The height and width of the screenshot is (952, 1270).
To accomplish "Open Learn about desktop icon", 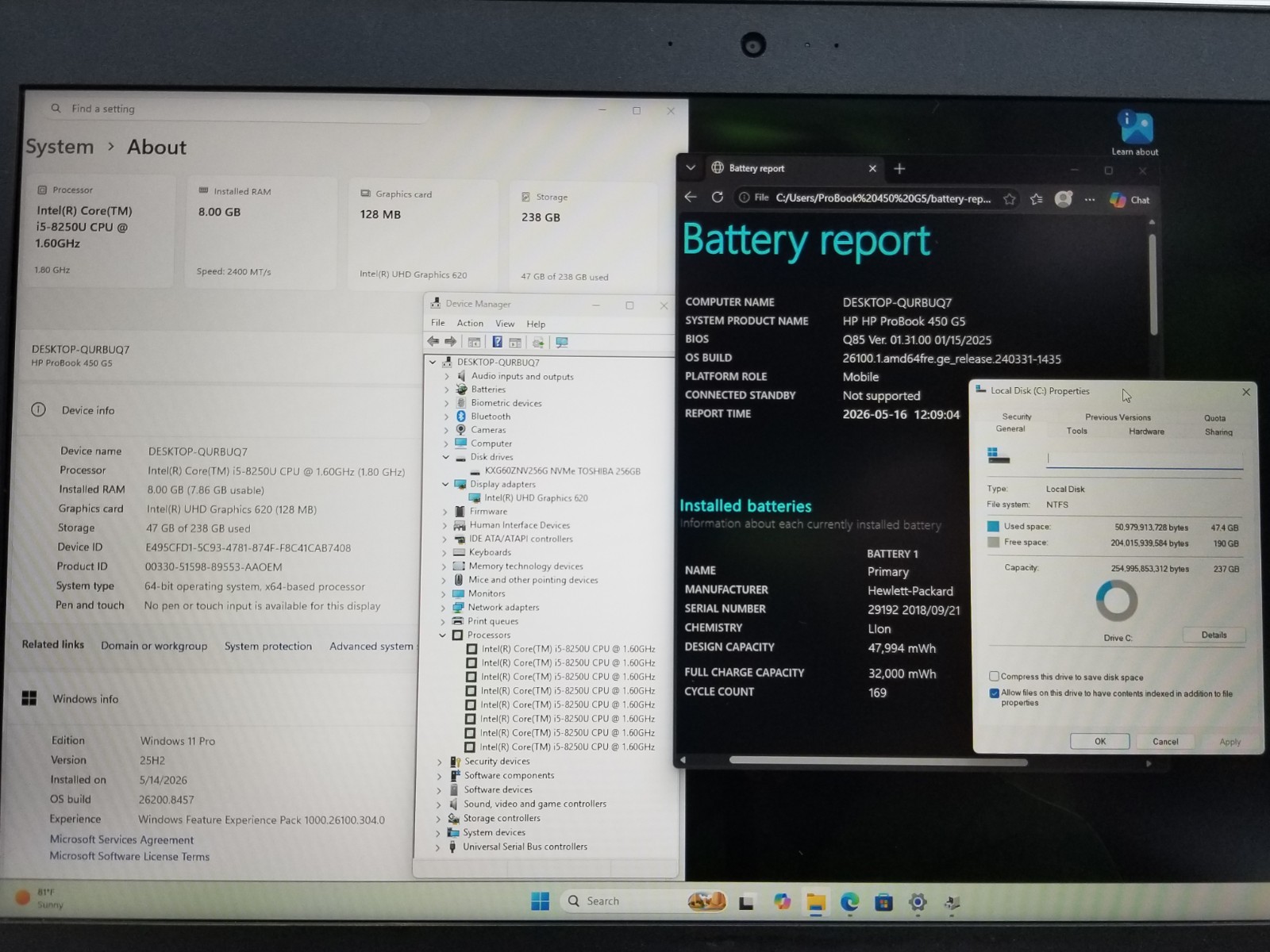I will (1135, 132).
